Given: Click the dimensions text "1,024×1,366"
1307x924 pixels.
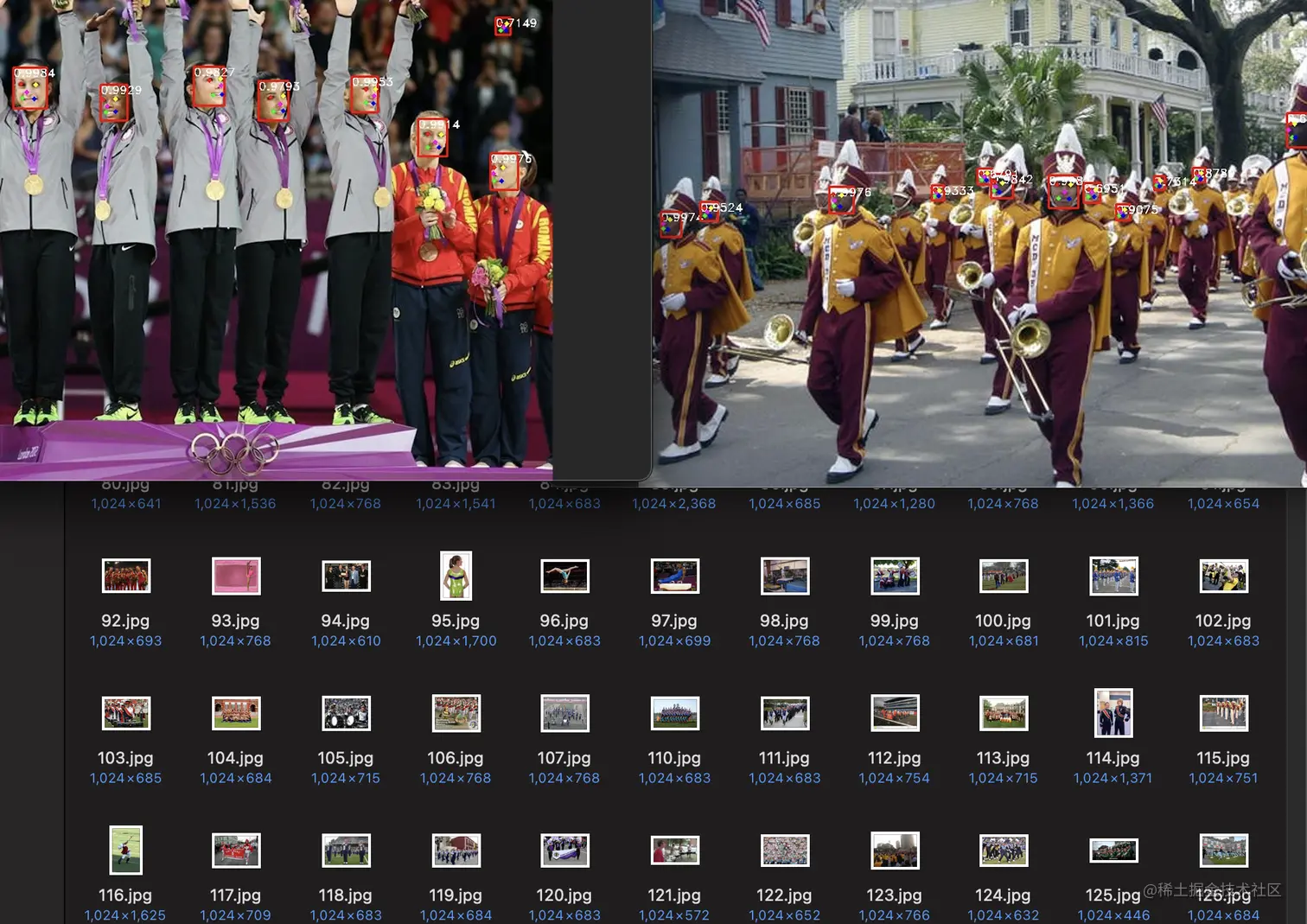Looking at the screenshot, I should [x=1113, y=504].
